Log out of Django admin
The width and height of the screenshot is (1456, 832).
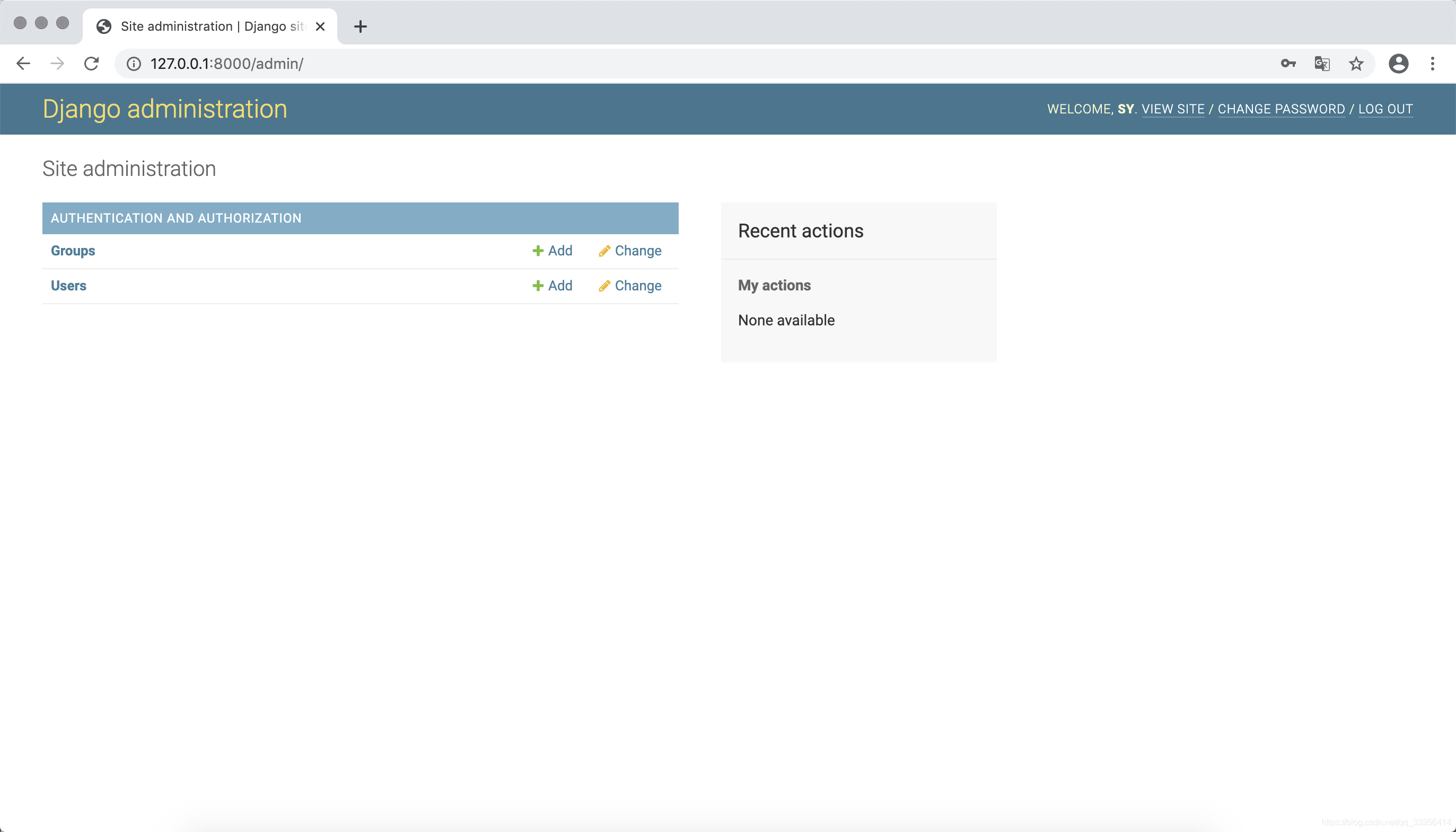tap(1385, 109)
